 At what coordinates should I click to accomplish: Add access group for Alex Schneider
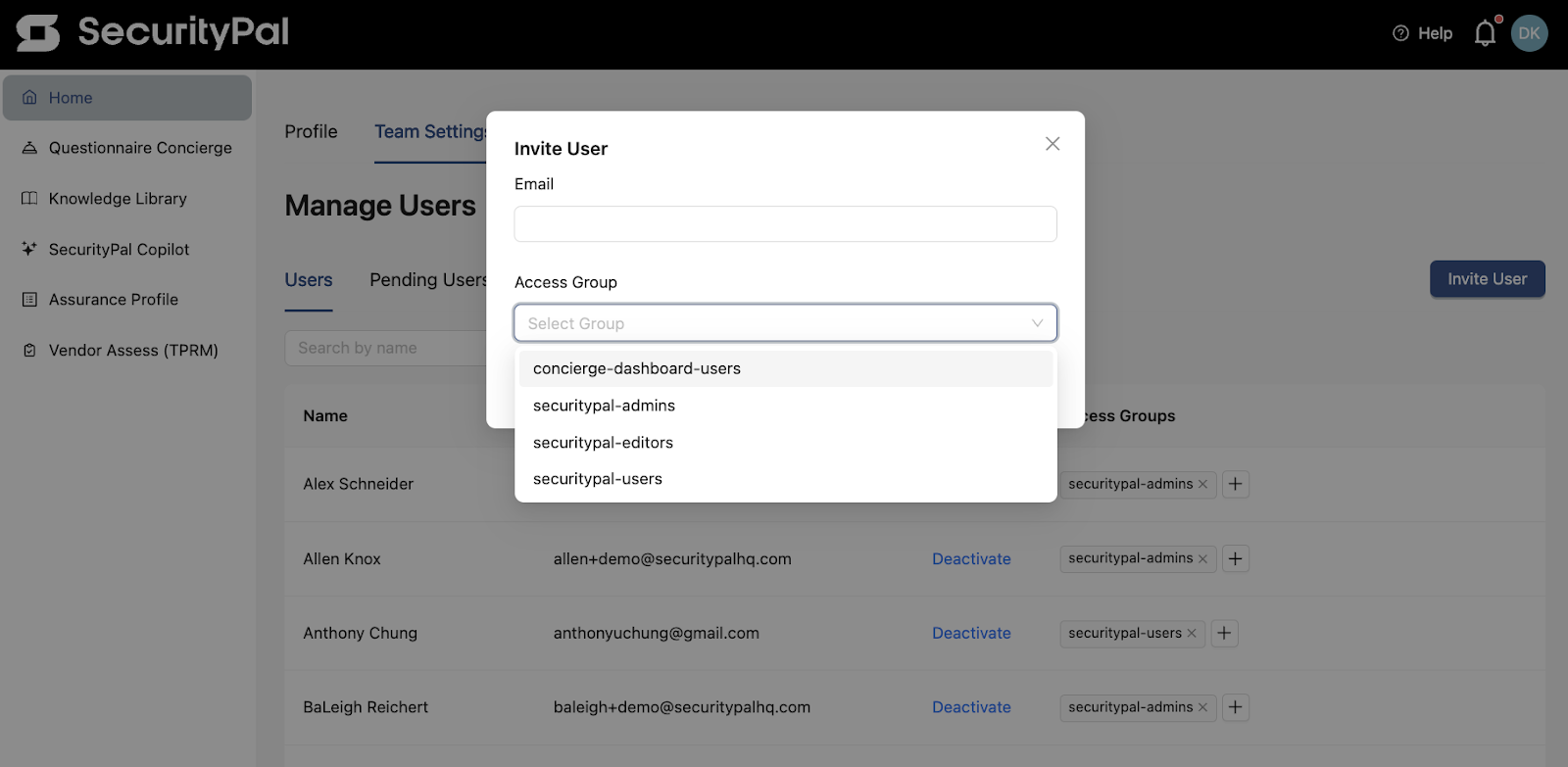pos(1236,484)
